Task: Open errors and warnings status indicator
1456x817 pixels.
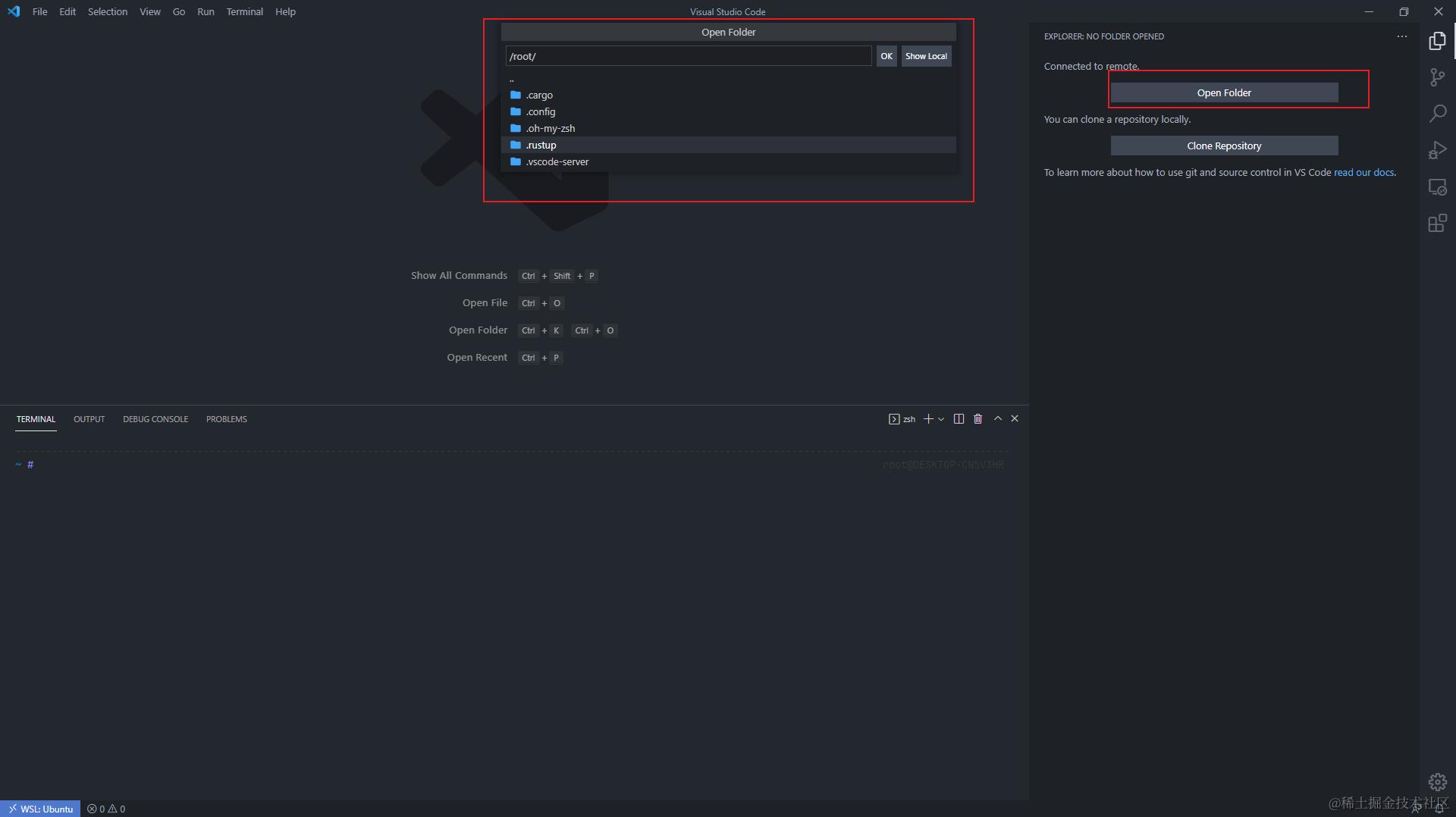Action: 106,809
